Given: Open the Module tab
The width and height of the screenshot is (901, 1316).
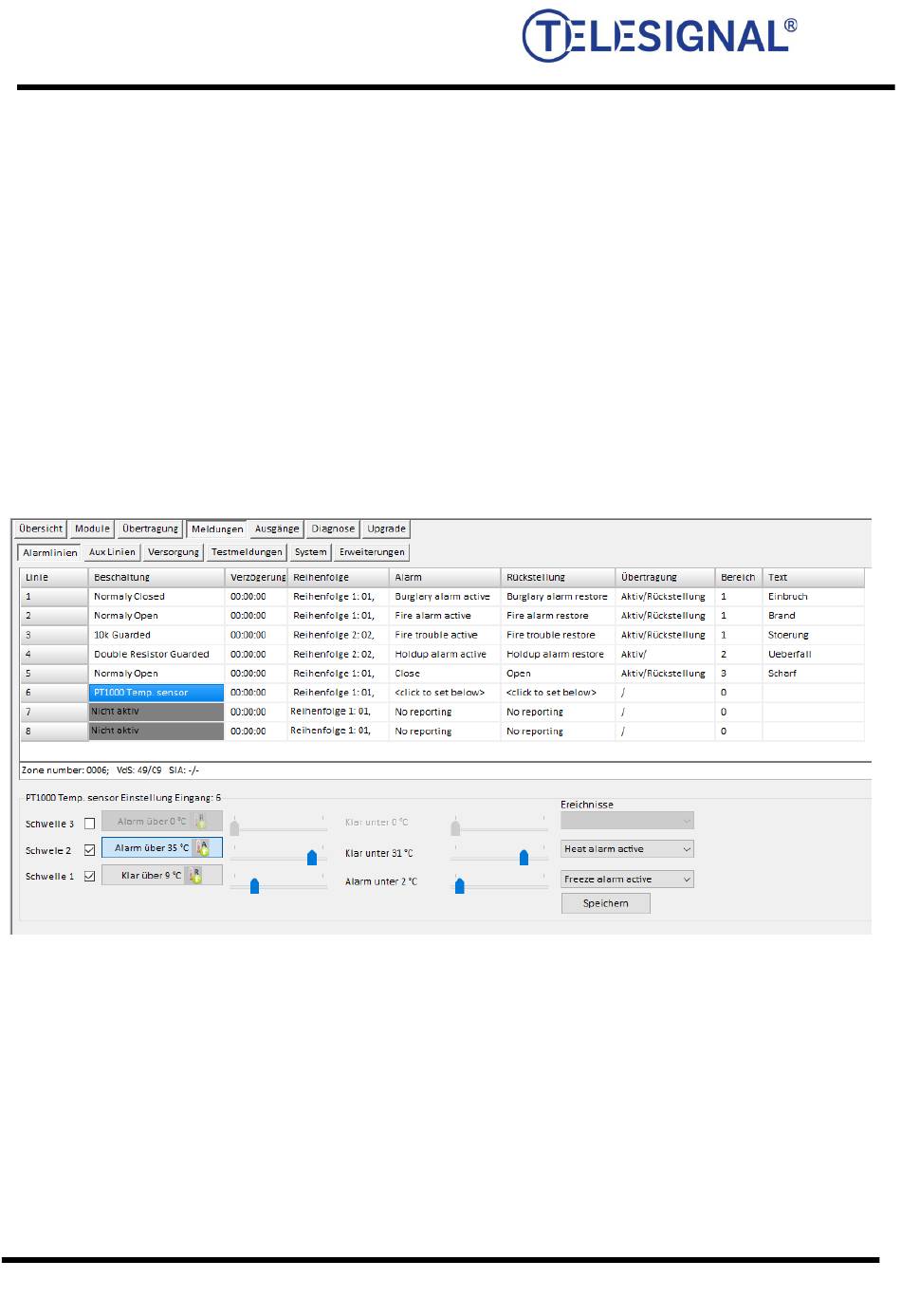Looking at the screenshot, I should coord(92,528).
